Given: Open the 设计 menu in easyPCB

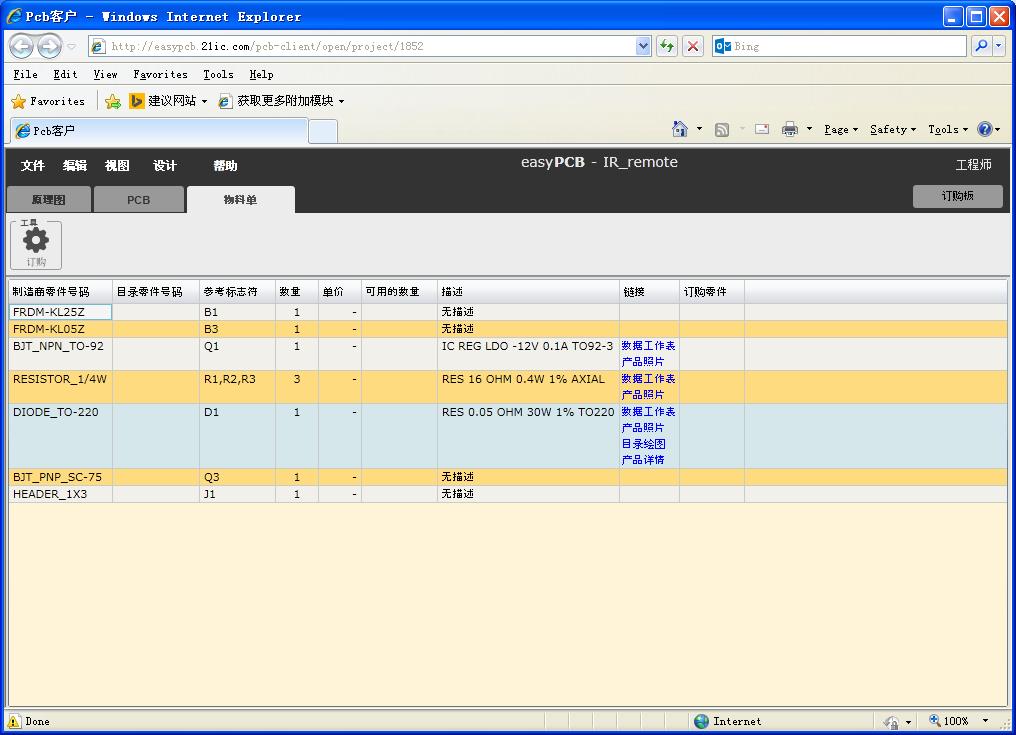Looking at the screenshot, I should (165, 165).
